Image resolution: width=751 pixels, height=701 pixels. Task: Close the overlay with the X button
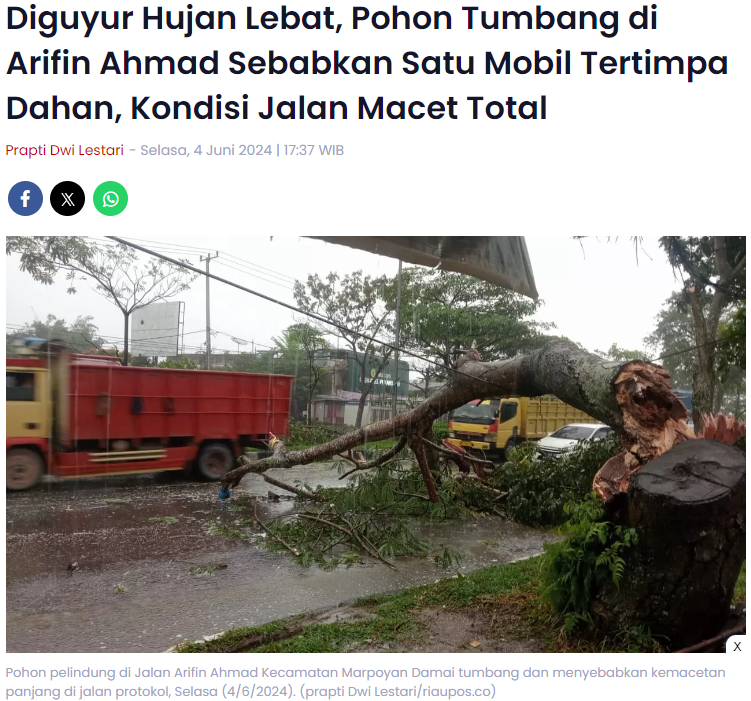click(x=737, y=646)
